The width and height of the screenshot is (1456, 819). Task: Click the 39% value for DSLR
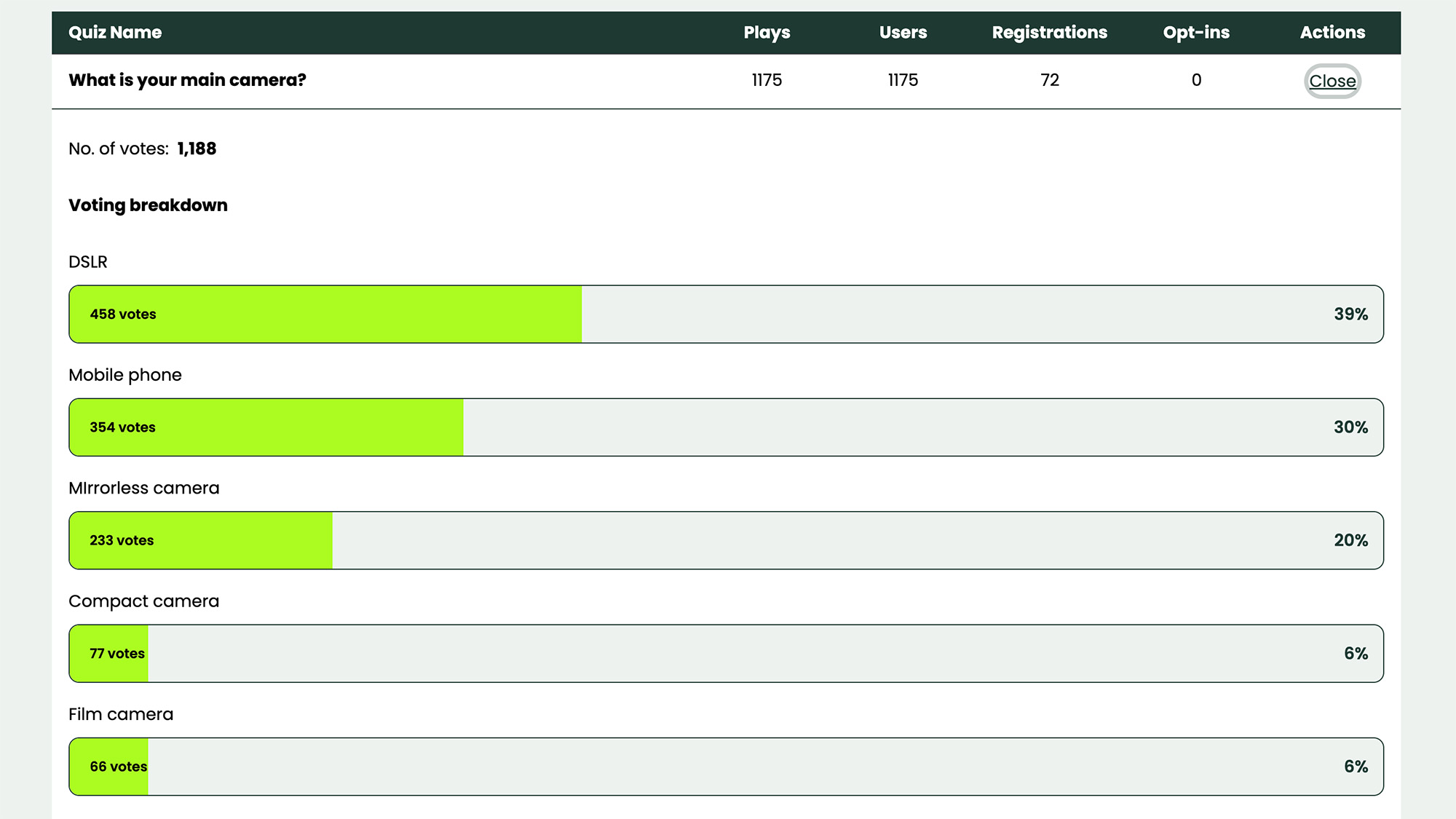click(1351, 314)
